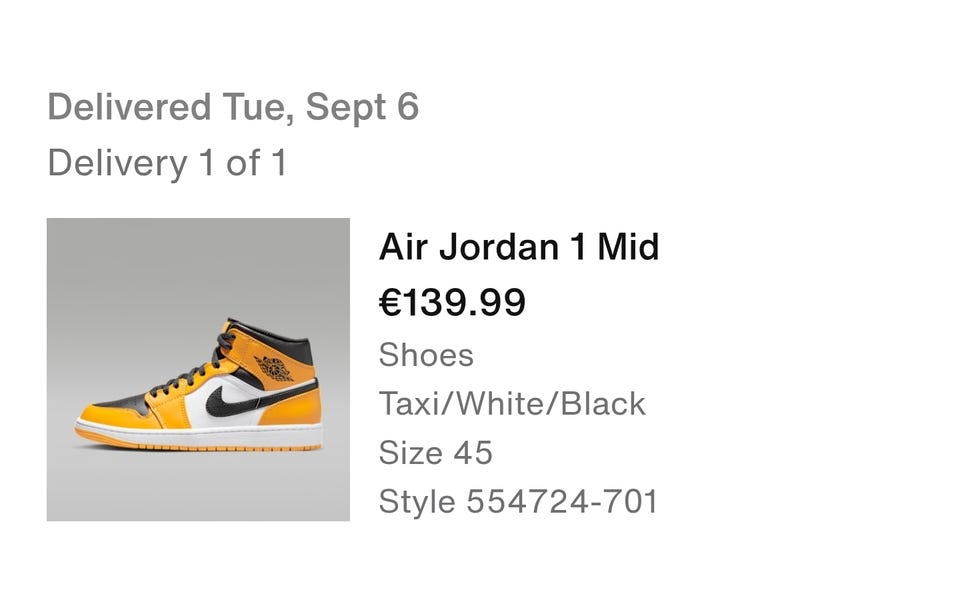Click the Delivery 1 of 1 text

pos(167,162)
